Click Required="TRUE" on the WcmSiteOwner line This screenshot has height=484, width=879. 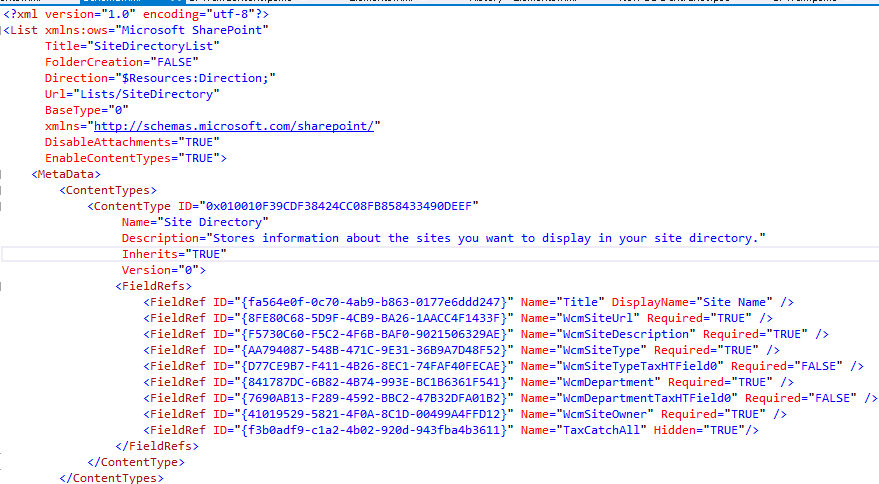pyautogui.click(x=714, y=414)
